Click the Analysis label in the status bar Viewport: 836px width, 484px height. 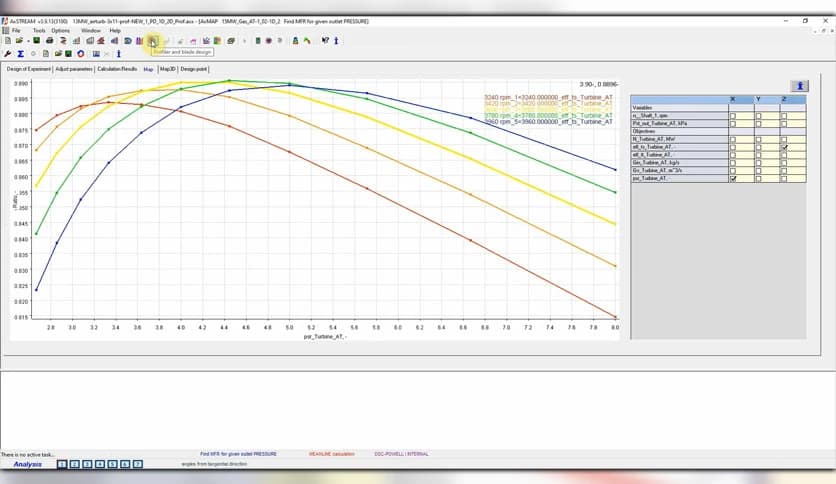(28, 464)
